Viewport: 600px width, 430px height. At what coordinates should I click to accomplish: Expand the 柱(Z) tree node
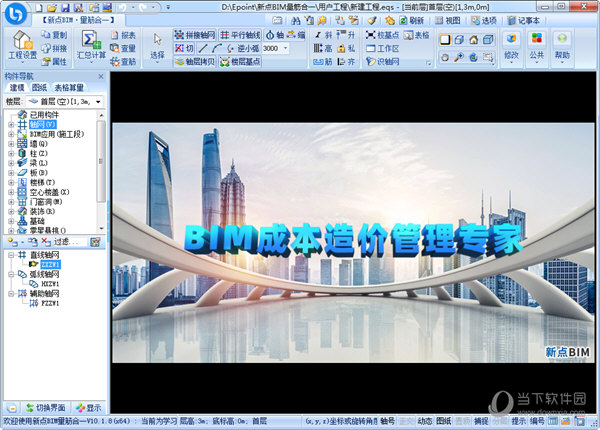coord(11,153)
